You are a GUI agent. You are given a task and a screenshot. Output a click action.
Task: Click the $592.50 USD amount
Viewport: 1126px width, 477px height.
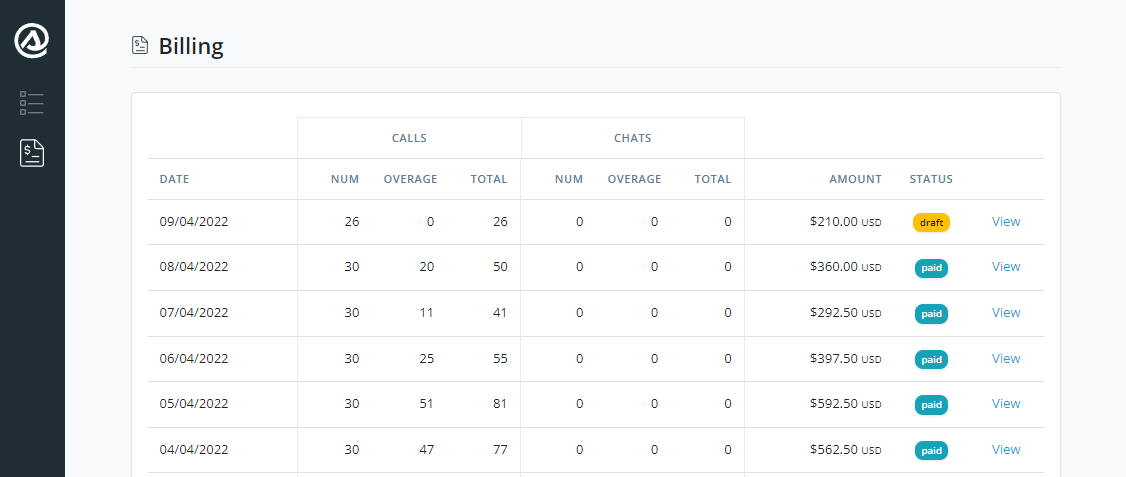(x=845, y=404)
